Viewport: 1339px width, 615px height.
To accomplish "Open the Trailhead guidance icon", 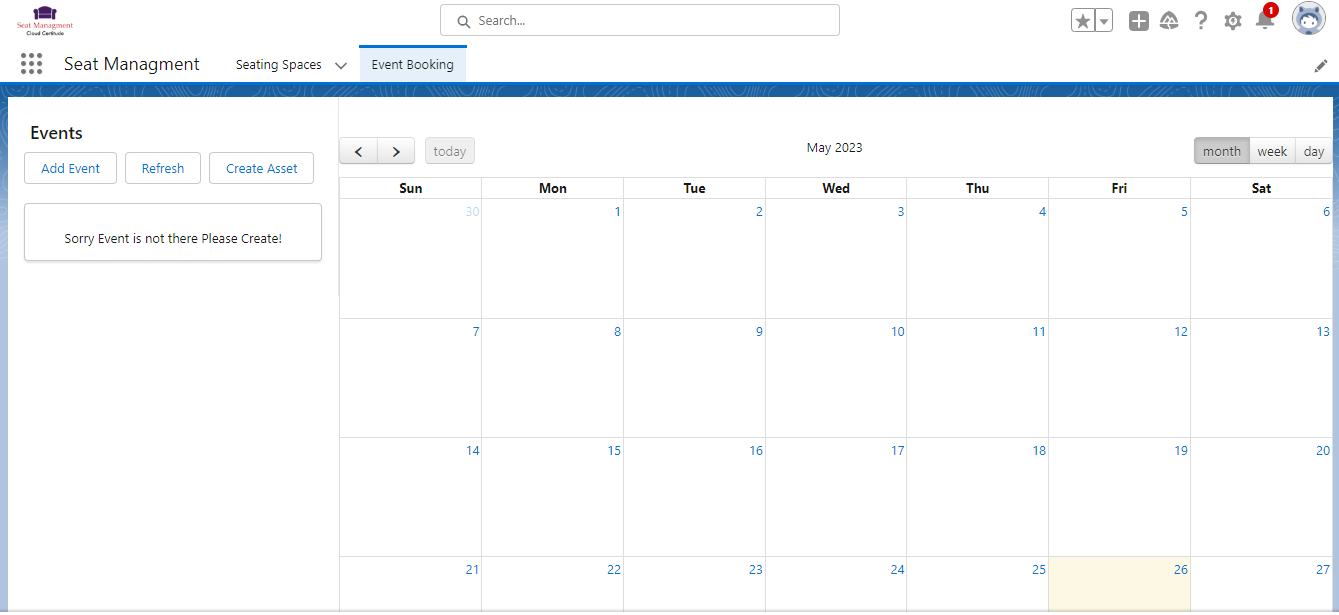I will click(x=1169, y=21).
